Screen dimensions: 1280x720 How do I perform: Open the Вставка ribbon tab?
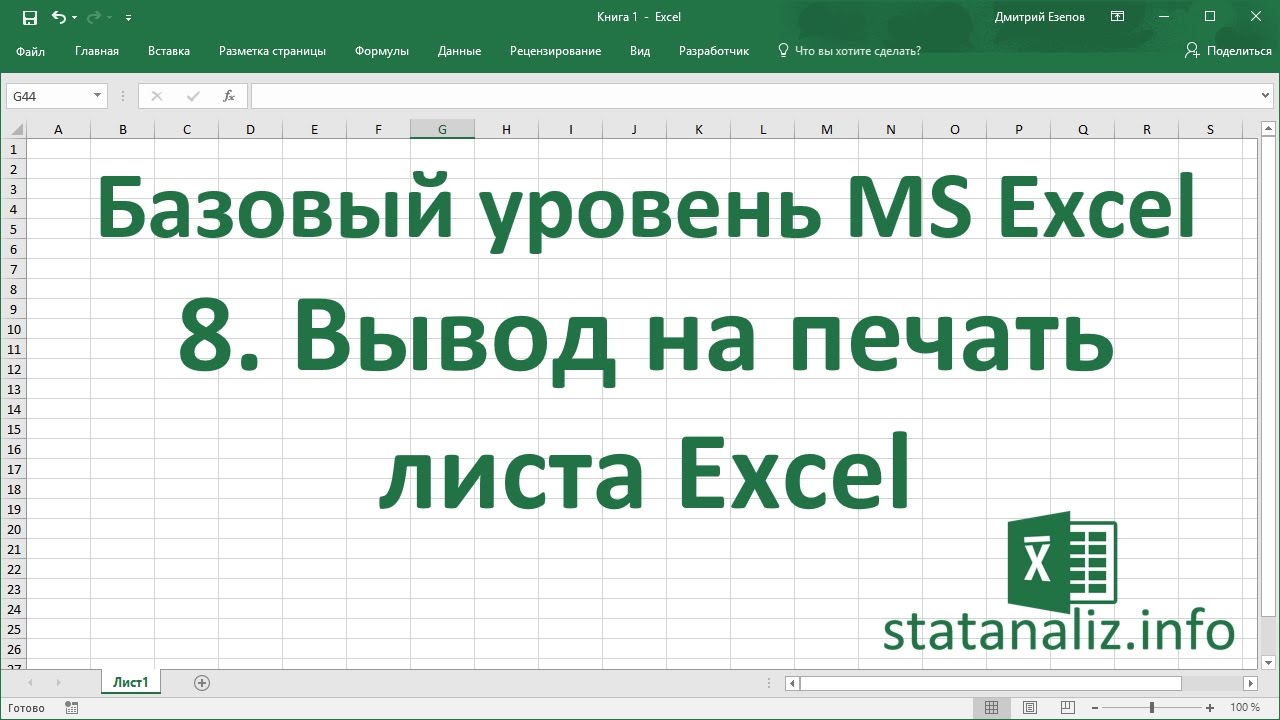(x=169, y=51)
